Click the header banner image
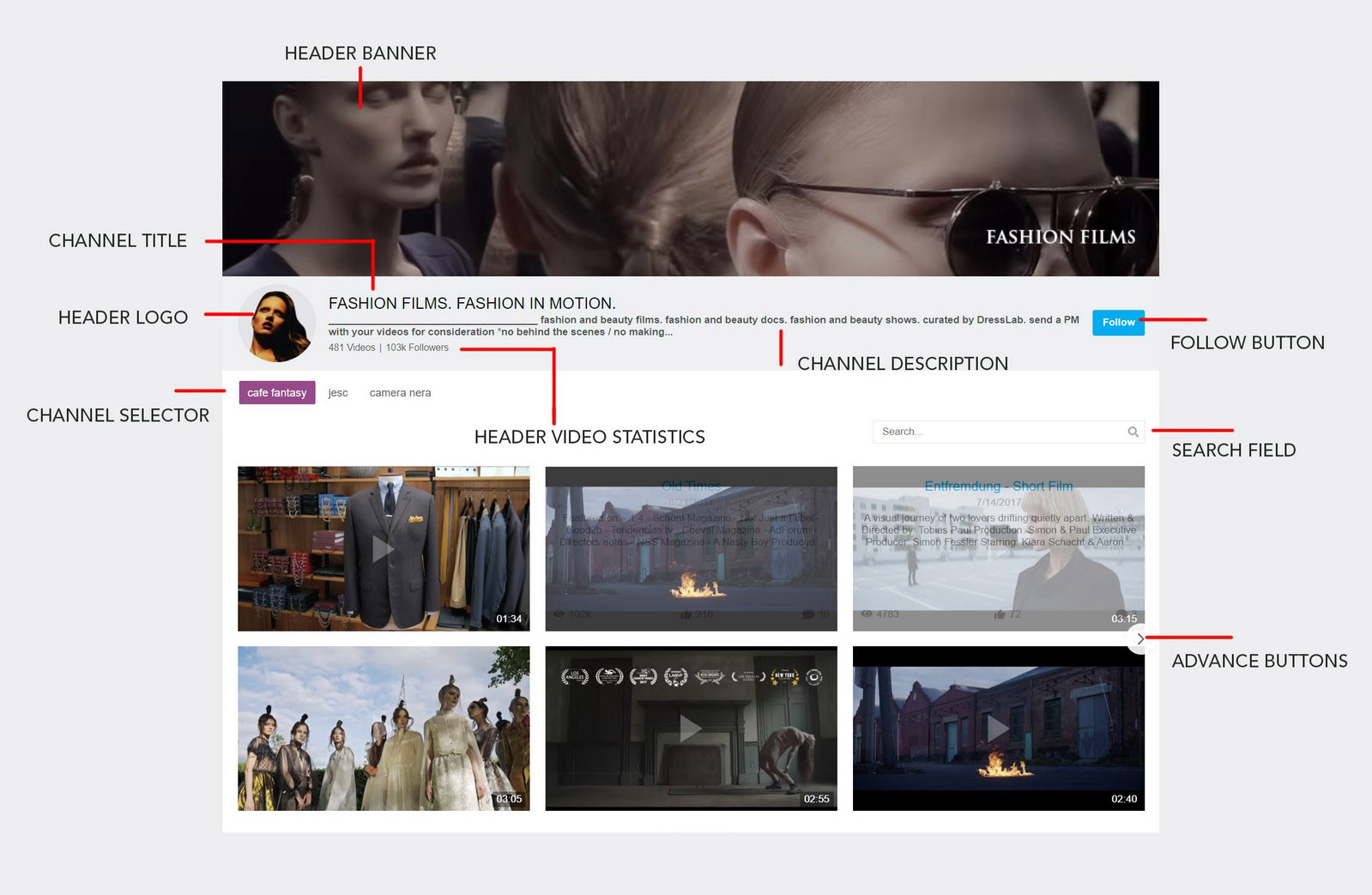The image size is (1372, 895). coord(691,178)
